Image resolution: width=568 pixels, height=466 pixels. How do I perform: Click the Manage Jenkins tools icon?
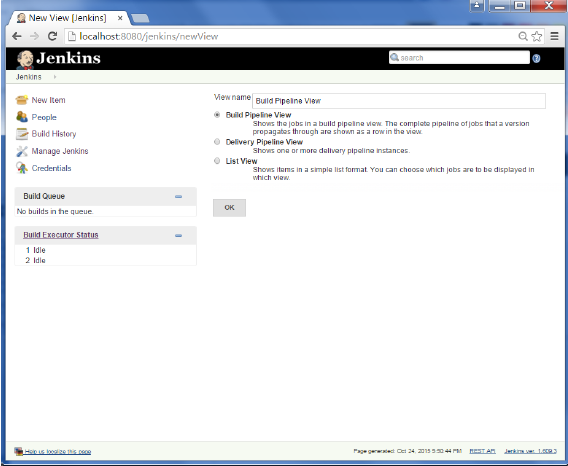click(x=22, y=151)
